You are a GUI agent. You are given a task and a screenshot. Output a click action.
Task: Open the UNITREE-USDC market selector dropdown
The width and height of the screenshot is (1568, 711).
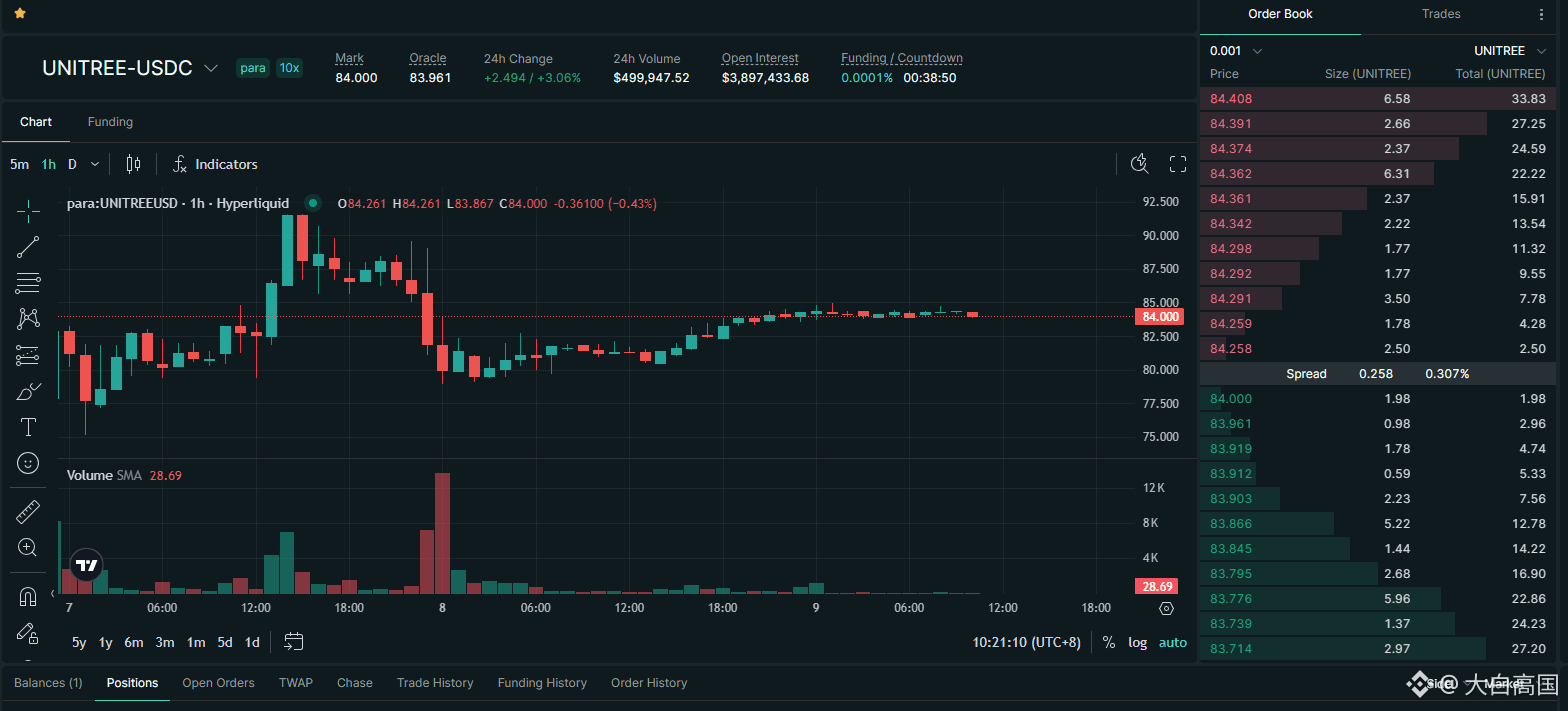[211, 68]
